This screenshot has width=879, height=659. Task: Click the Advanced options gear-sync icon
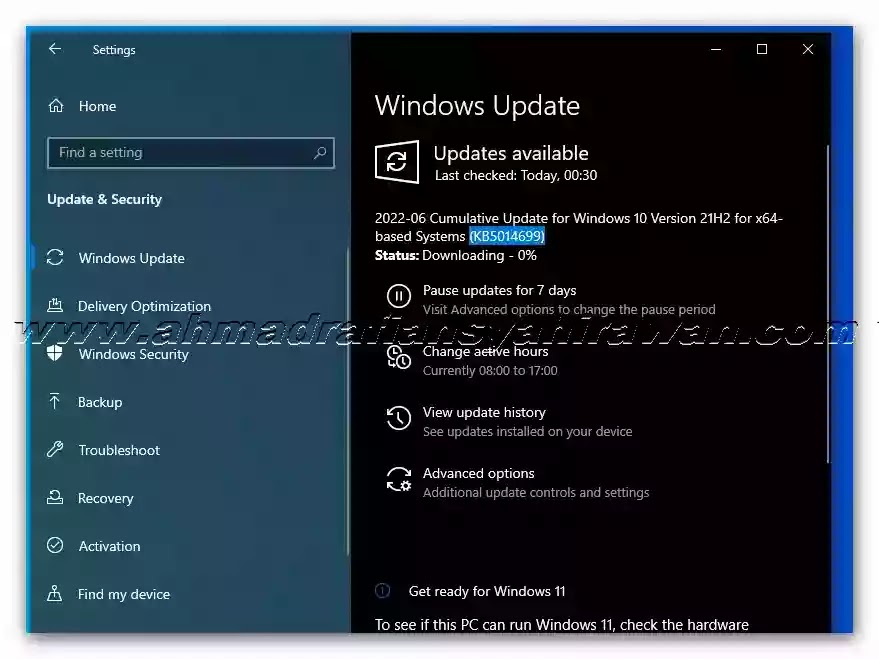coord(398,480)
